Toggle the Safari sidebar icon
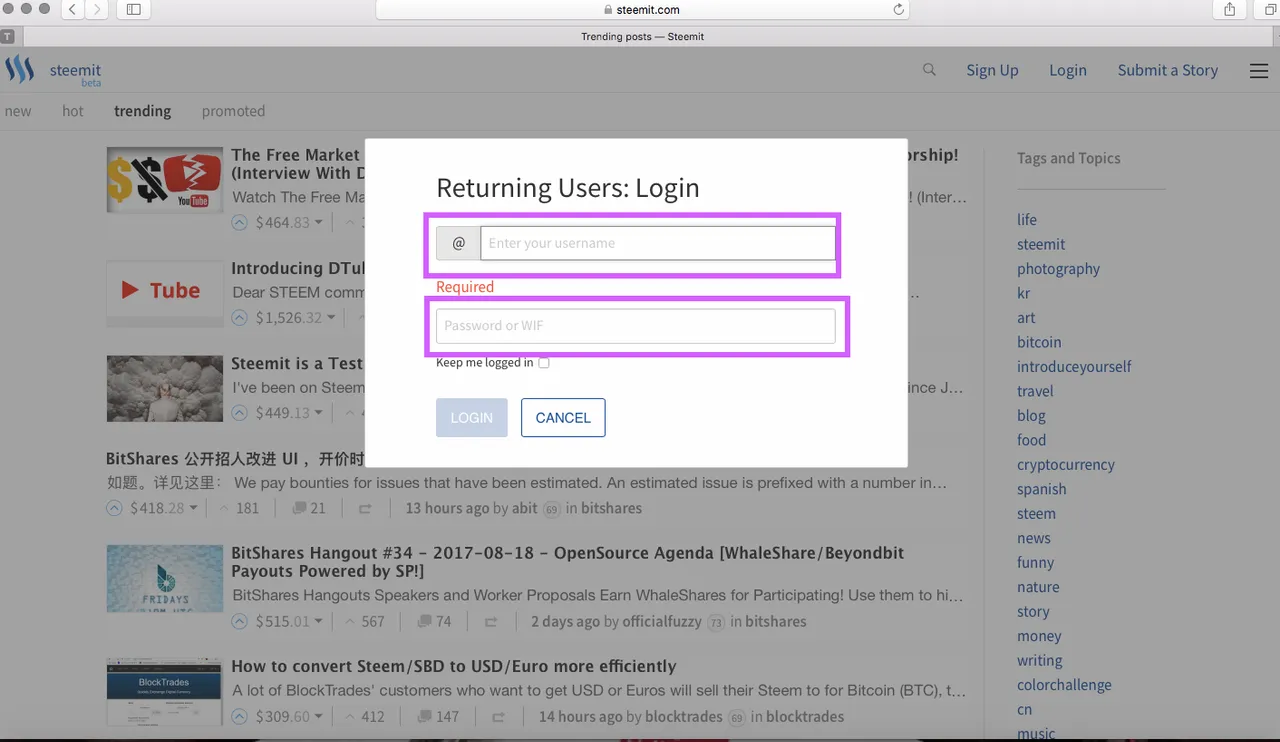Image resolution: width=1280 pixels, height=742 pixels. [x=133, y=9]
